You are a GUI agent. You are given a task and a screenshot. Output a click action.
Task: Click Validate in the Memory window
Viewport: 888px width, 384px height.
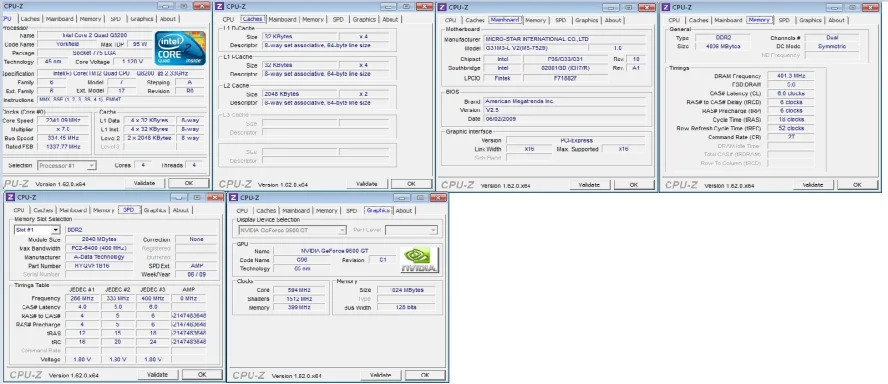[813, 185]
